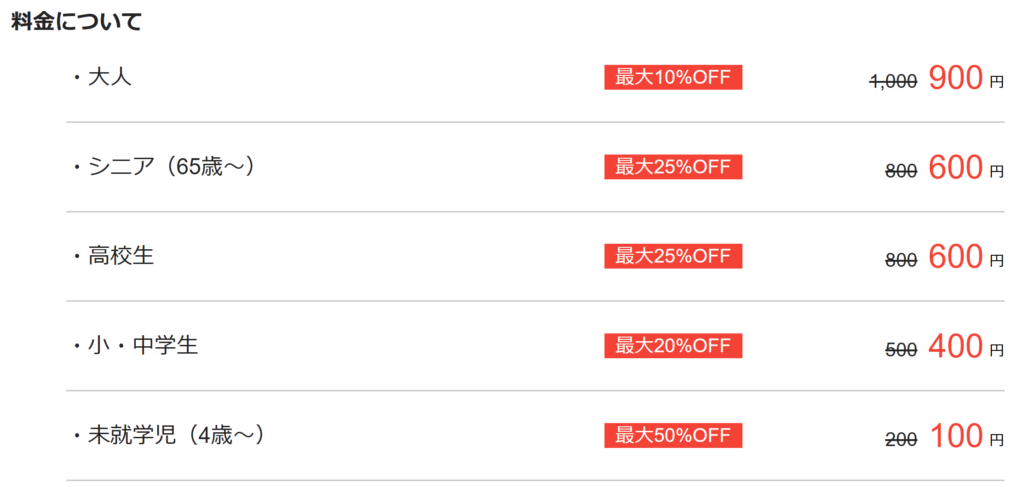The image size is (1024, 487).
Task: Click the 600 price in シニア row
Action: click(x=956, y=168)
